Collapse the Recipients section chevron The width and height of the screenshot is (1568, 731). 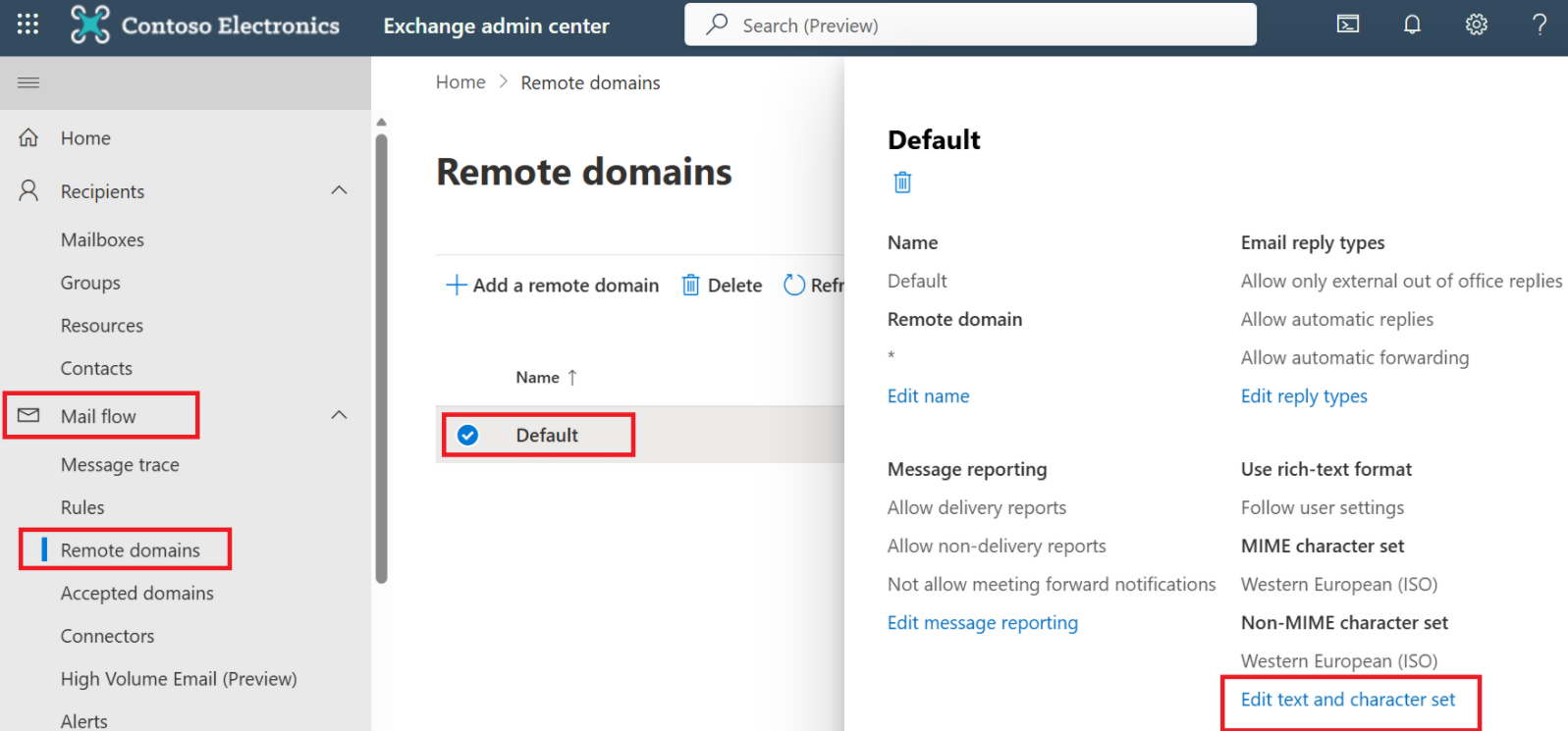point(339,190)
